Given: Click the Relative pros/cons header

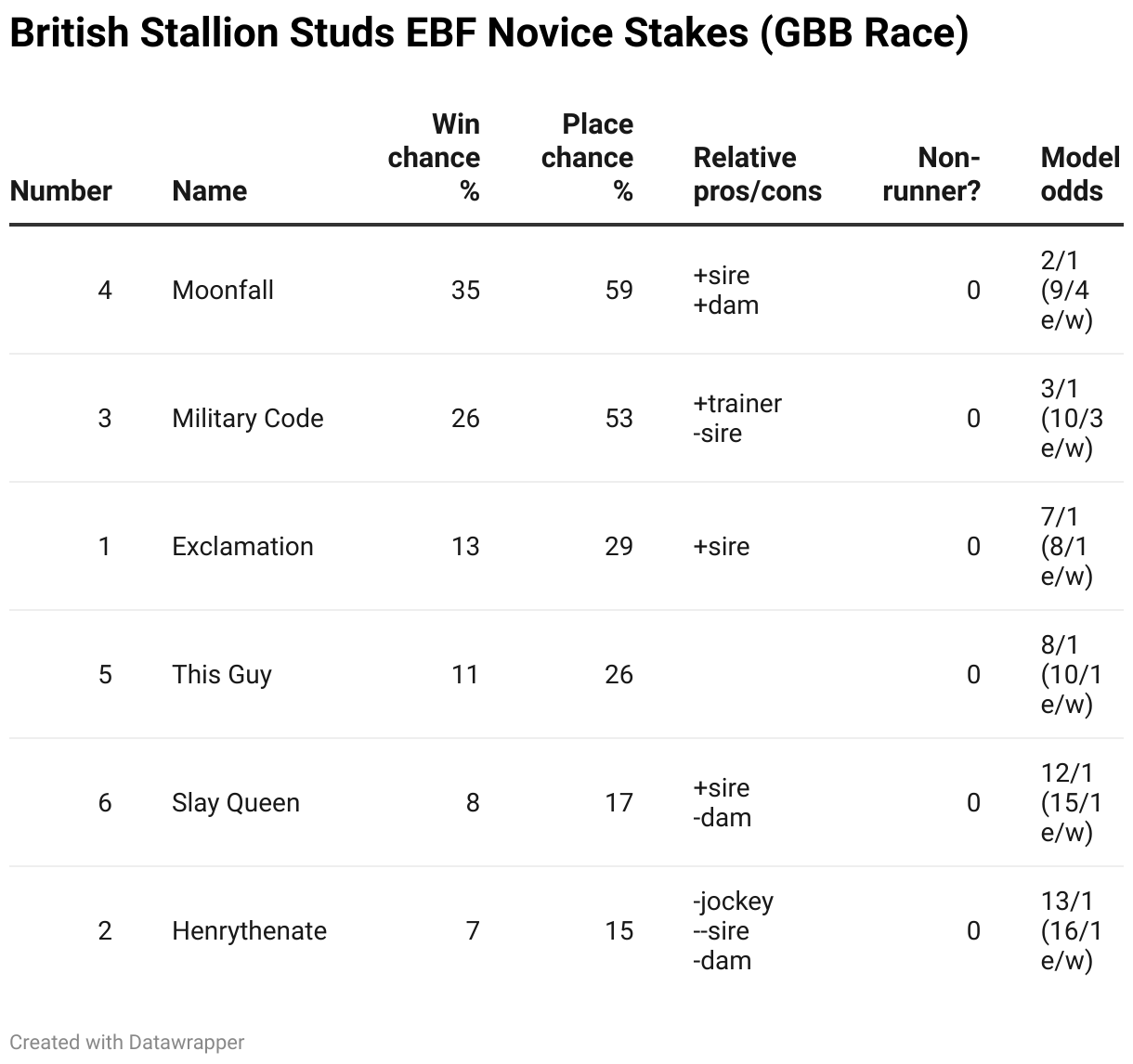Looking at the screenshot, I should [757, 175].
